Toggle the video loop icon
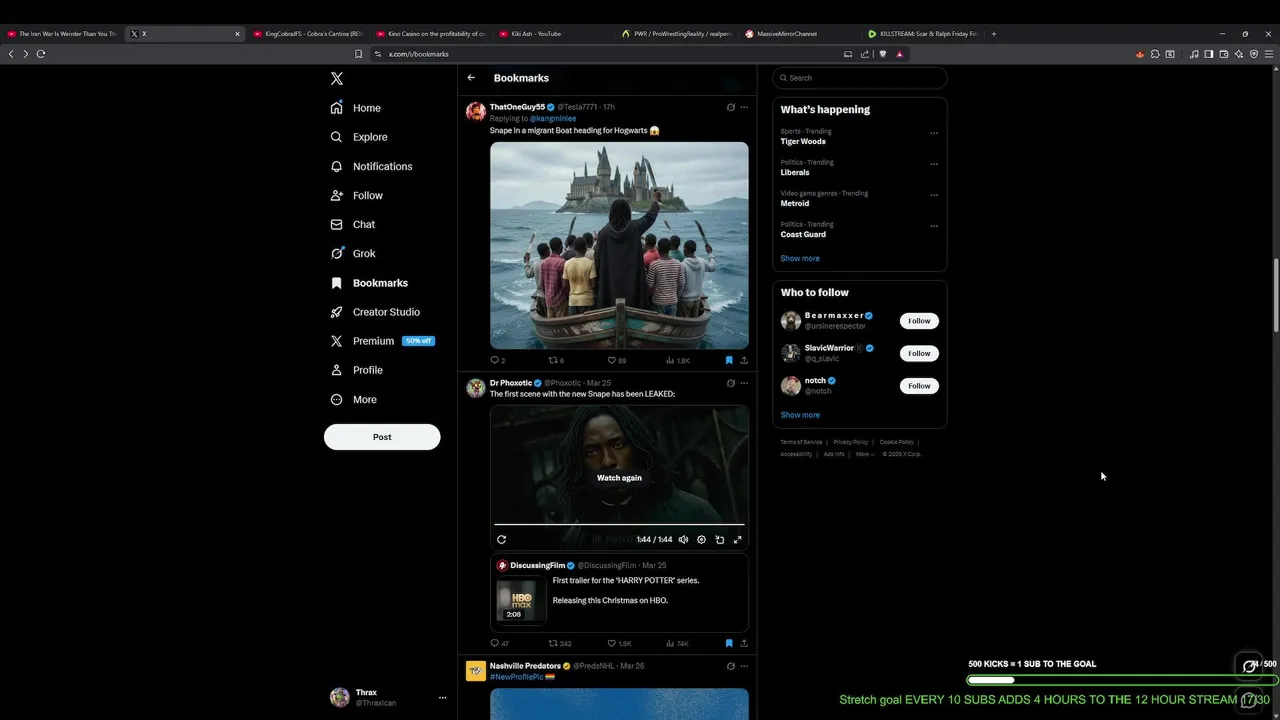 pos(719,540)
